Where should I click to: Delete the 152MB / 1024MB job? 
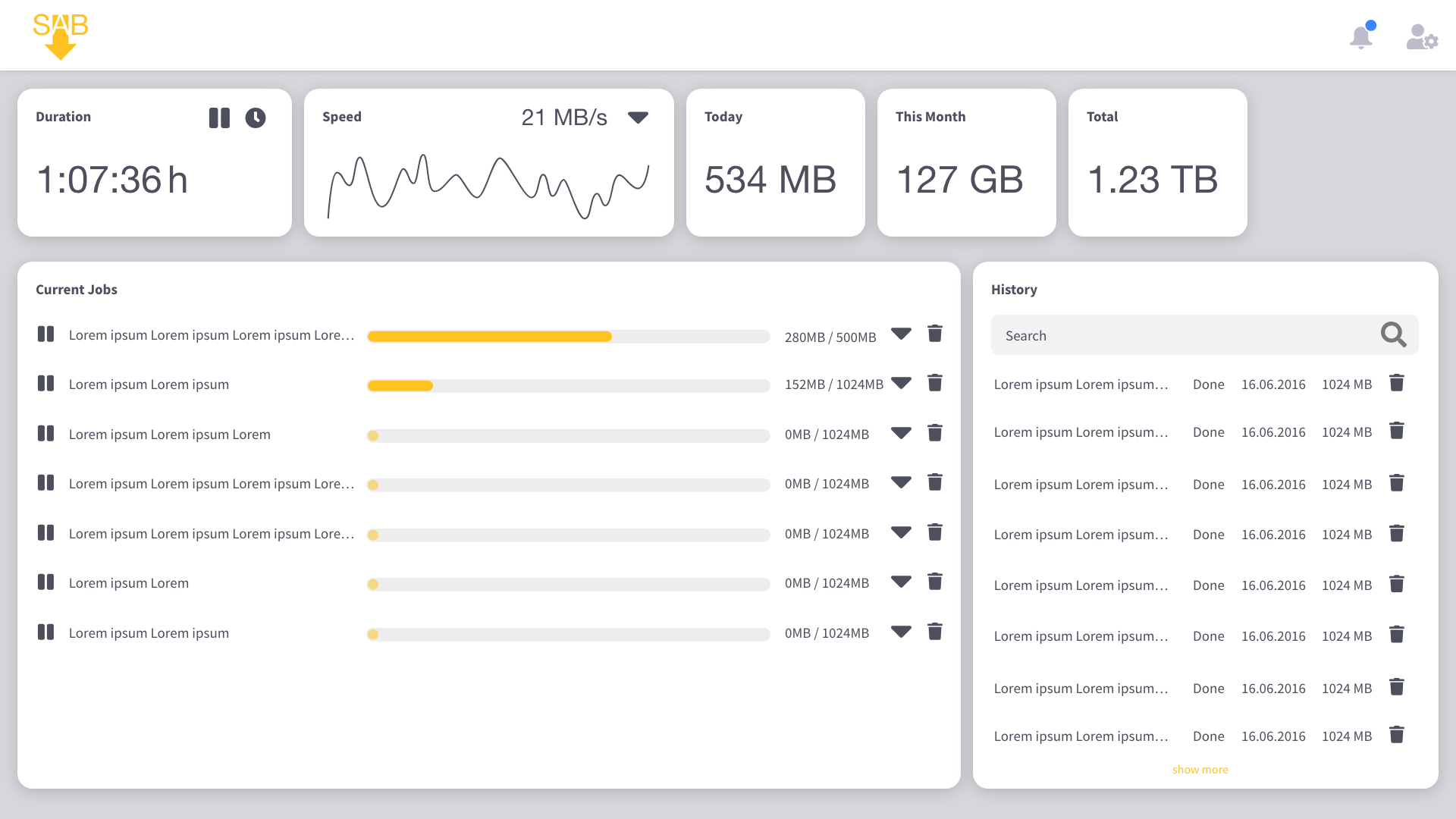[x=935, y=382]
